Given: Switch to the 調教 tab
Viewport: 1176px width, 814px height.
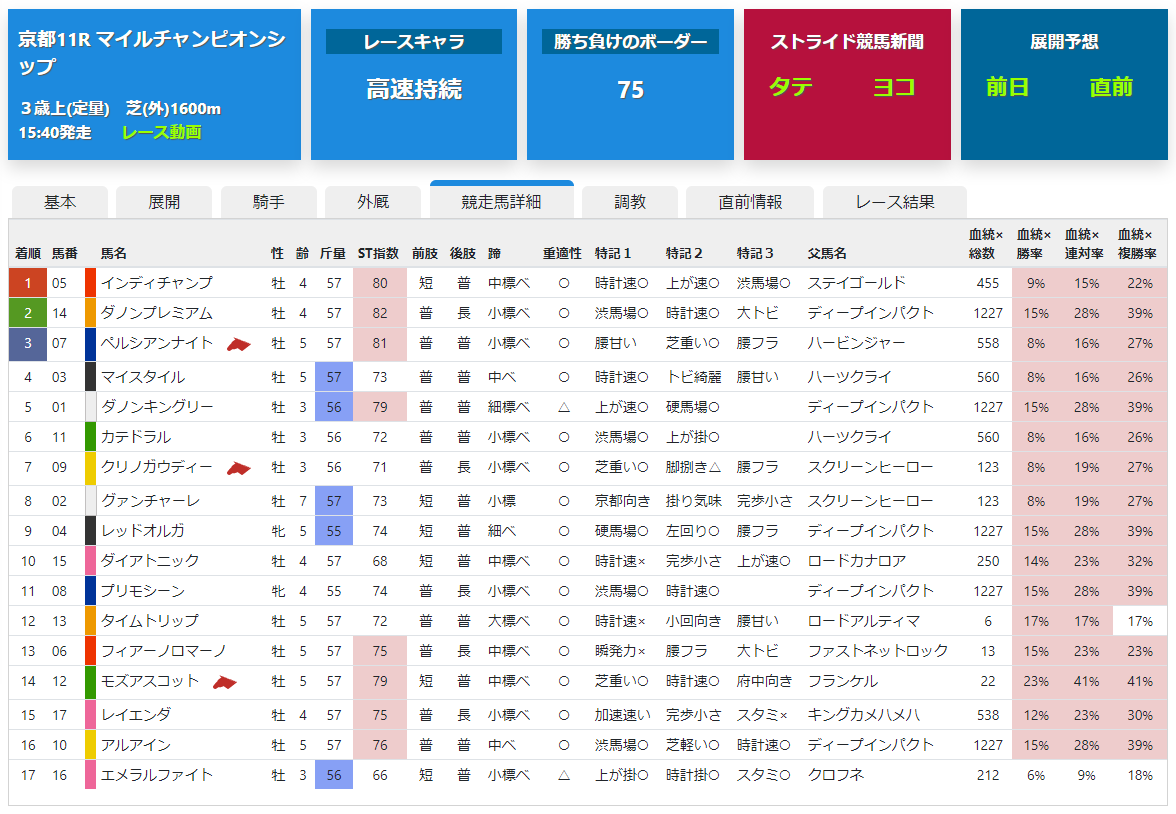Looking at the screenshot, I should [x=630, y=202].
